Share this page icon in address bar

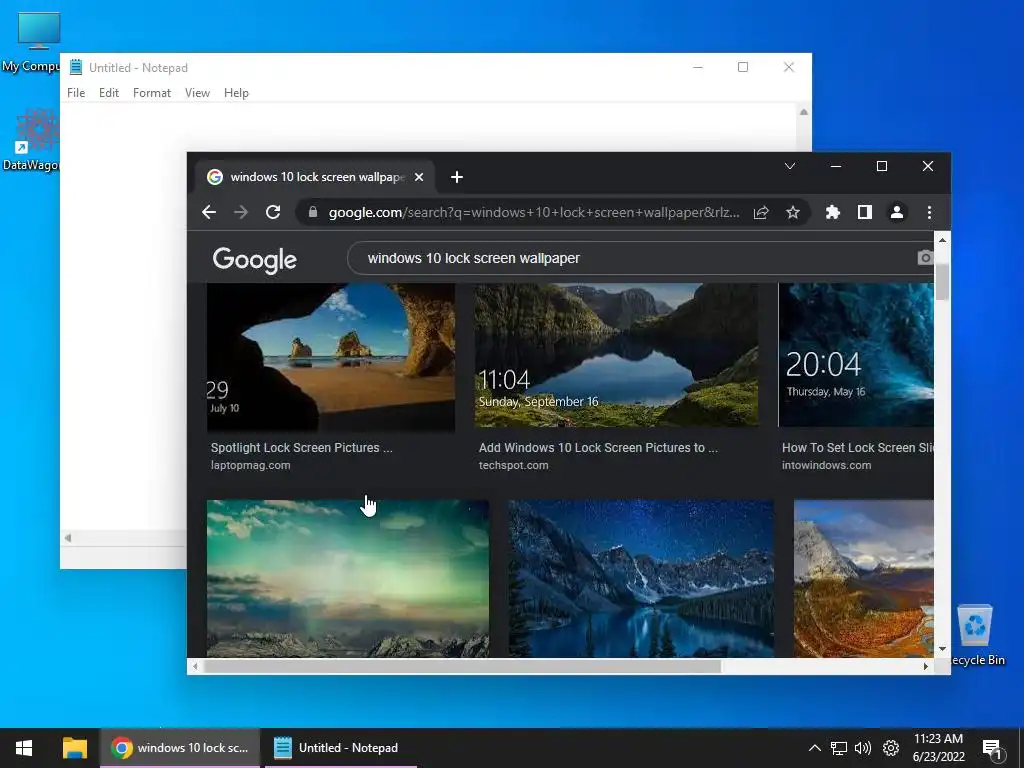coord(761,212)
